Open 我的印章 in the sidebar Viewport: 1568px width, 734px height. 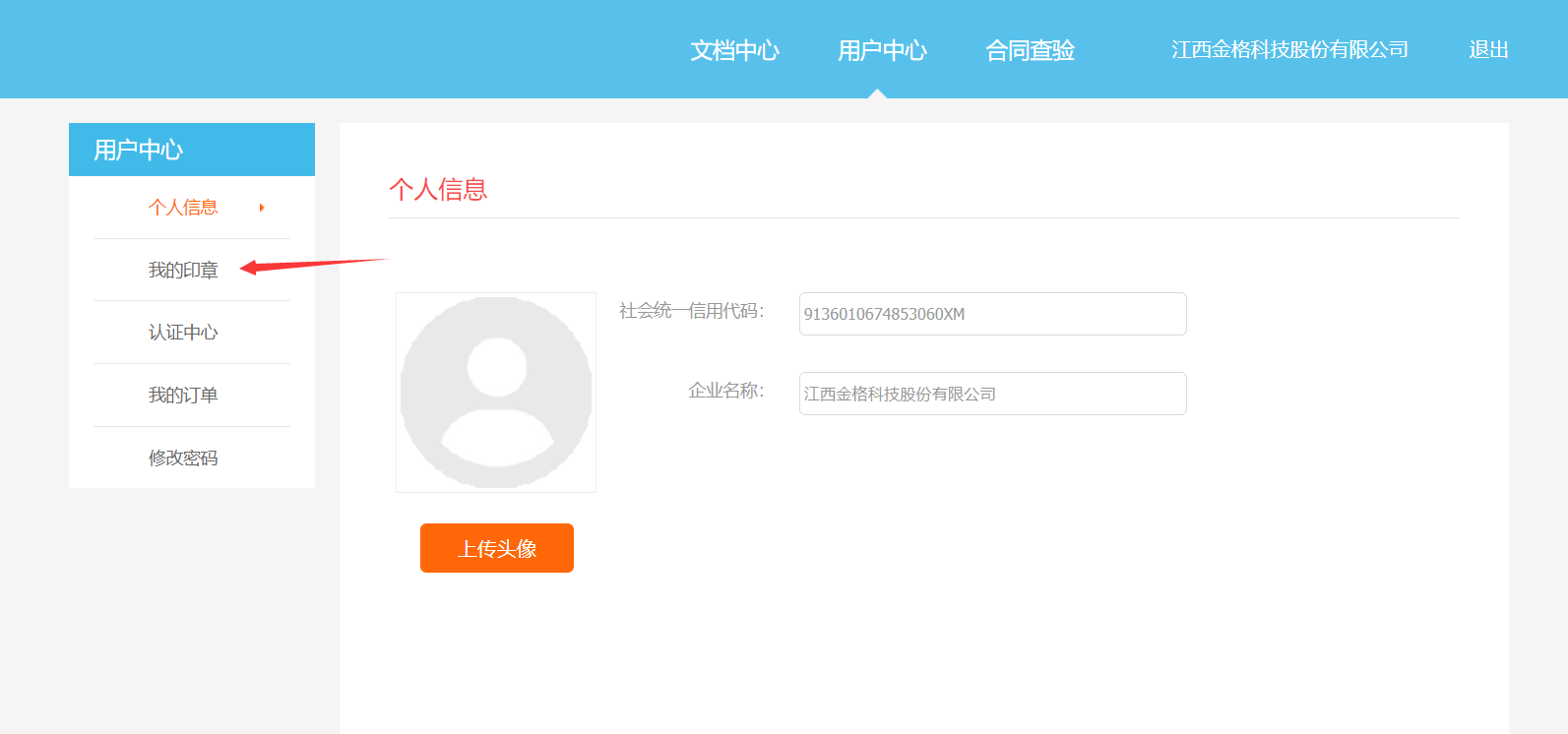[183, 271]
